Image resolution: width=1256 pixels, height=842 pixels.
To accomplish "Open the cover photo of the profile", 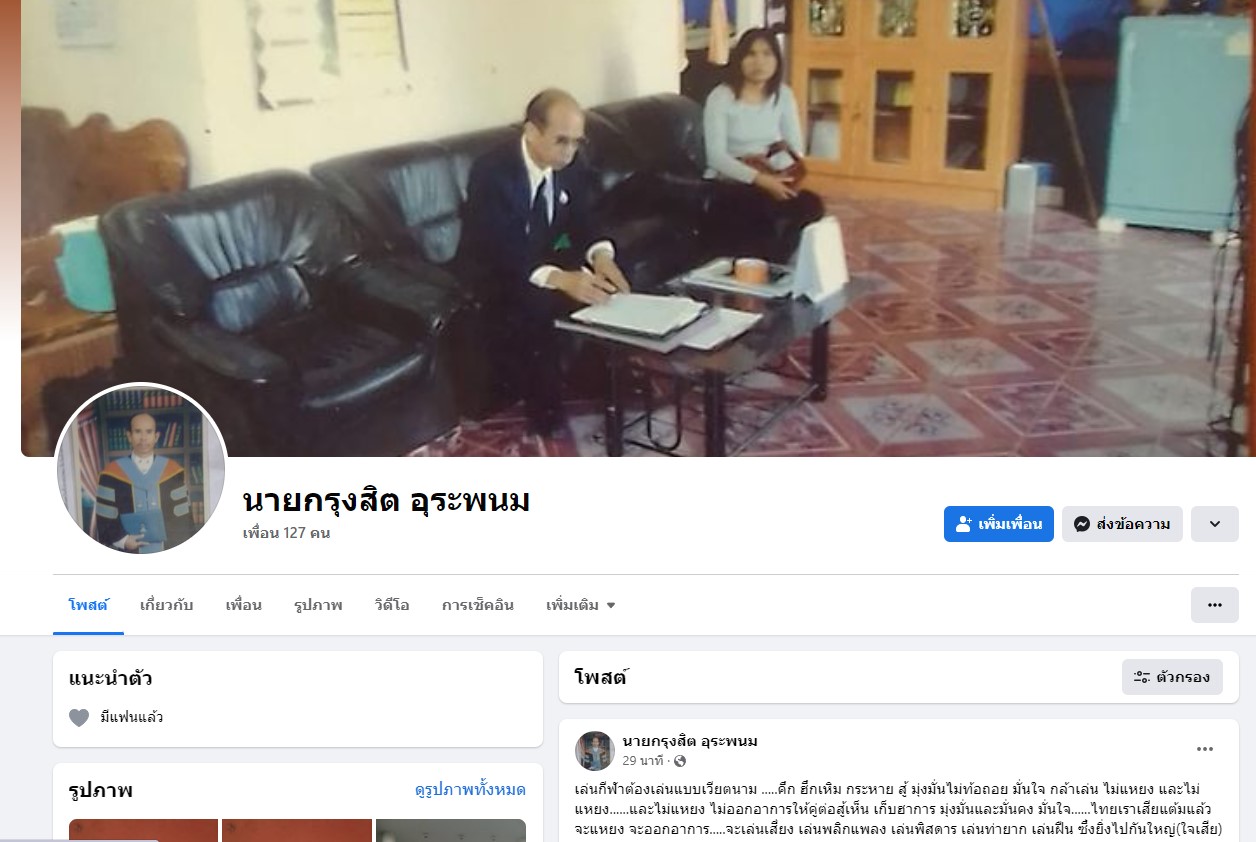I will 638,228.
